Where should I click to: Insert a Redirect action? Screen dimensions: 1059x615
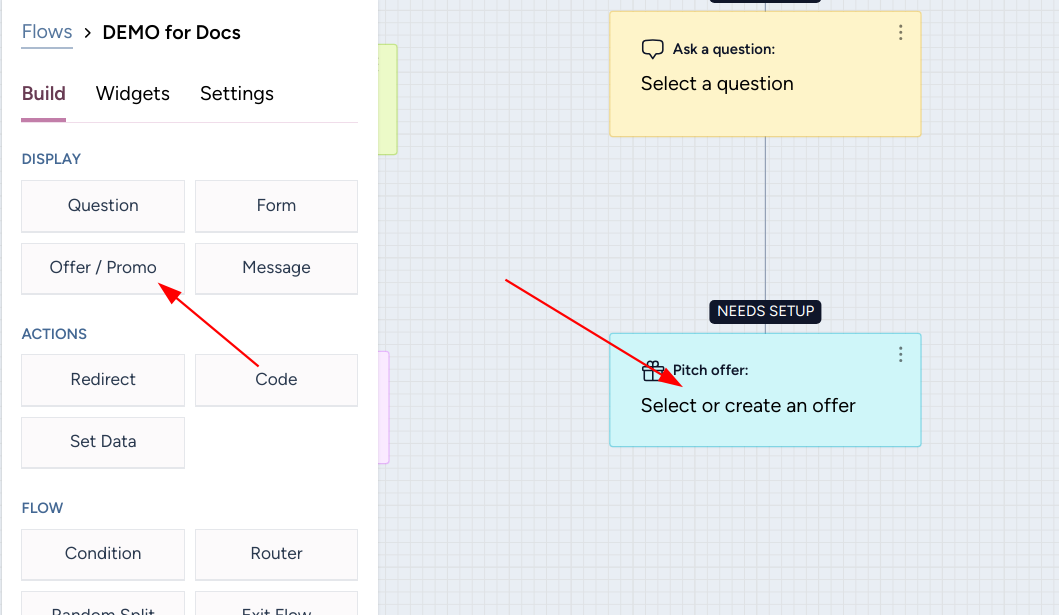[x=103, y=380]
